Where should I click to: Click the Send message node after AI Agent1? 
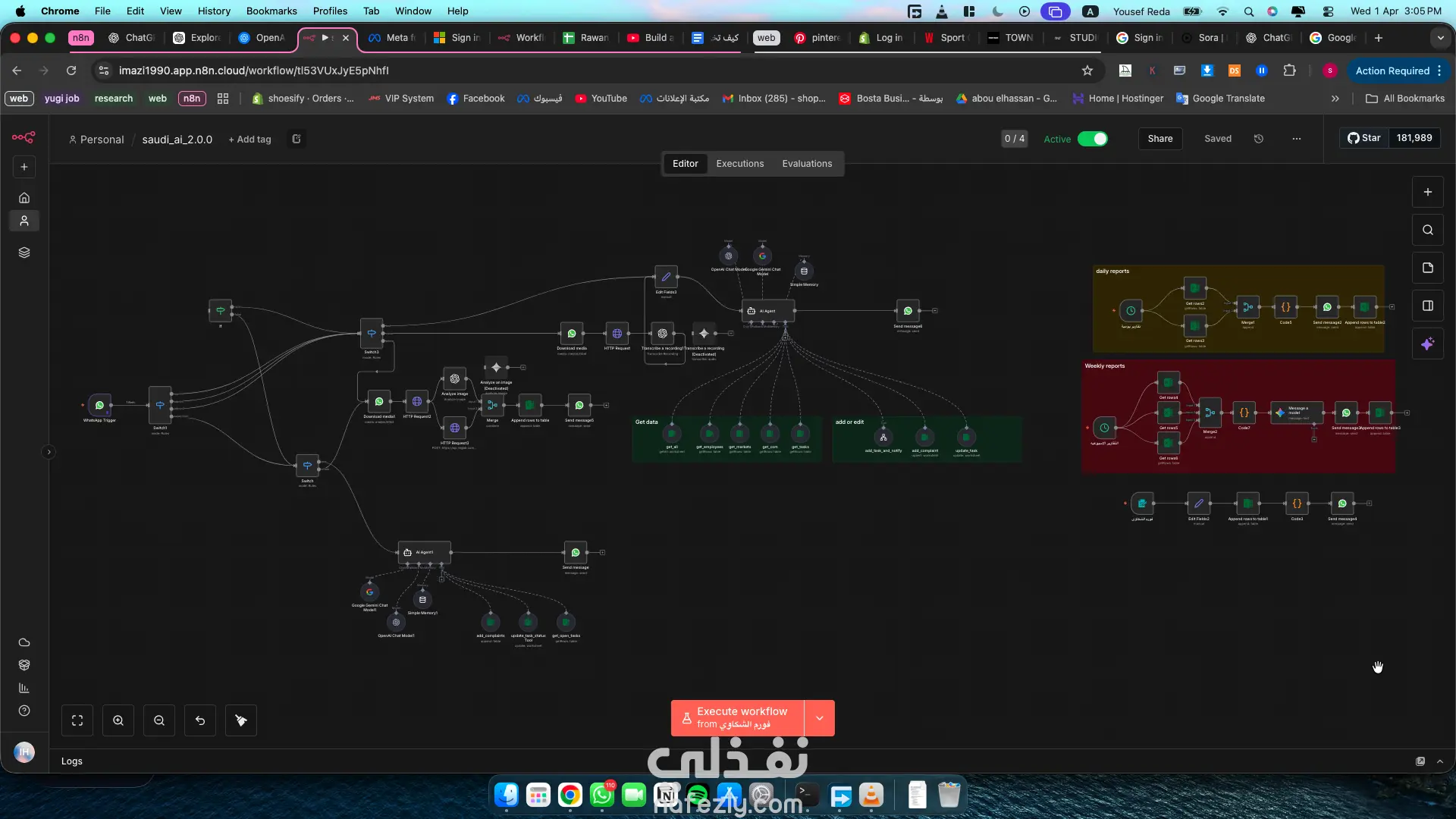576,552
